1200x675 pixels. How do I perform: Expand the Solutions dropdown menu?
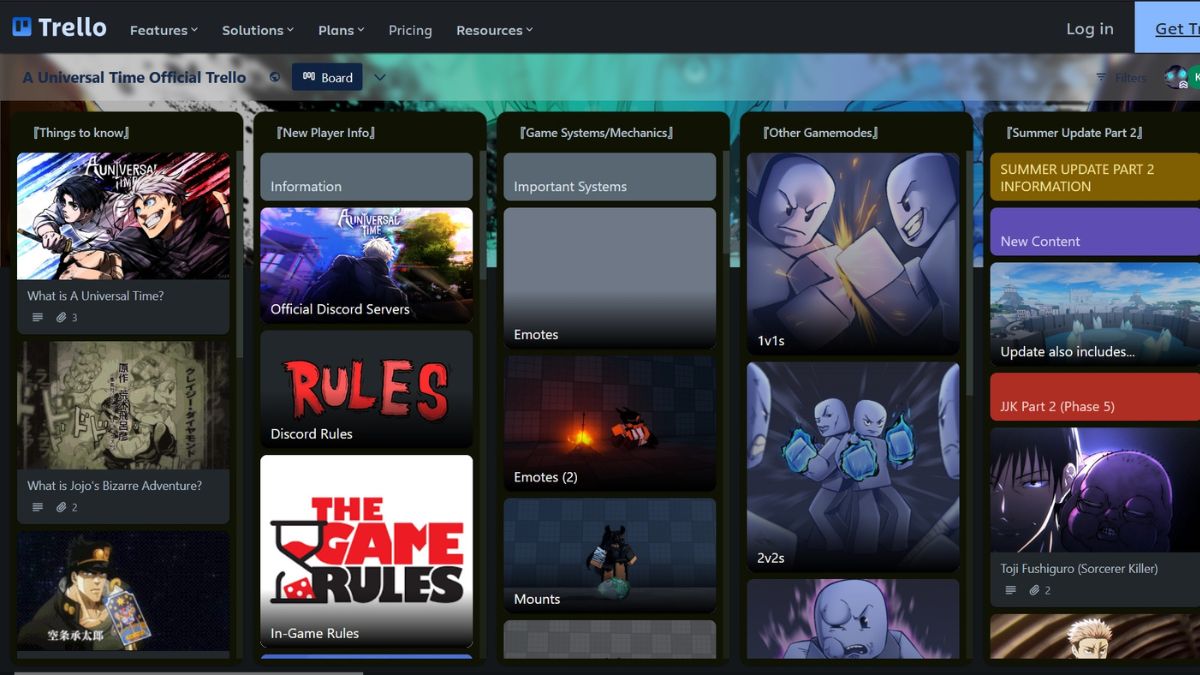257,30
